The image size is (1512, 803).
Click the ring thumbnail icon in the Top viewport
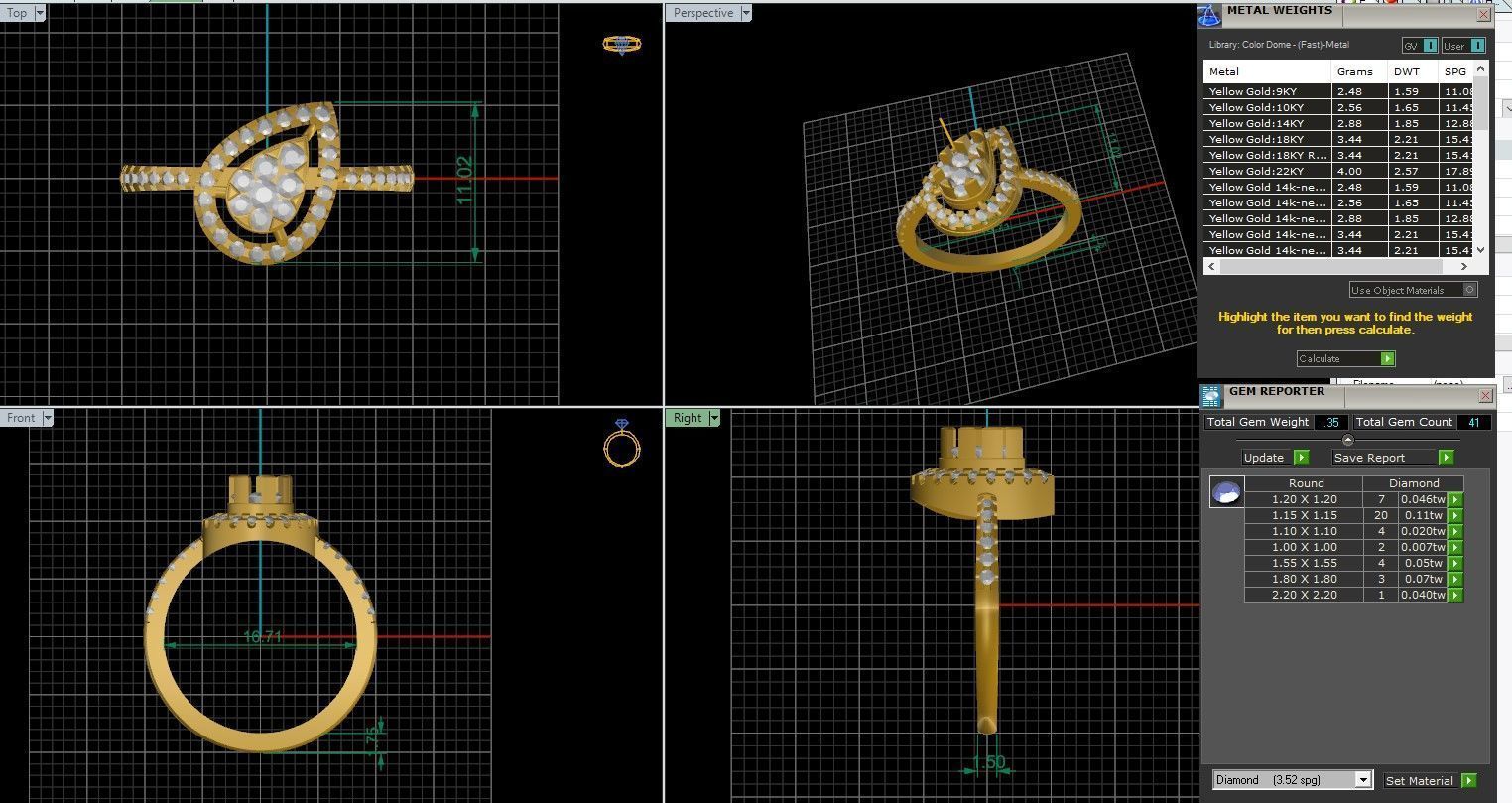coord(622,44)
